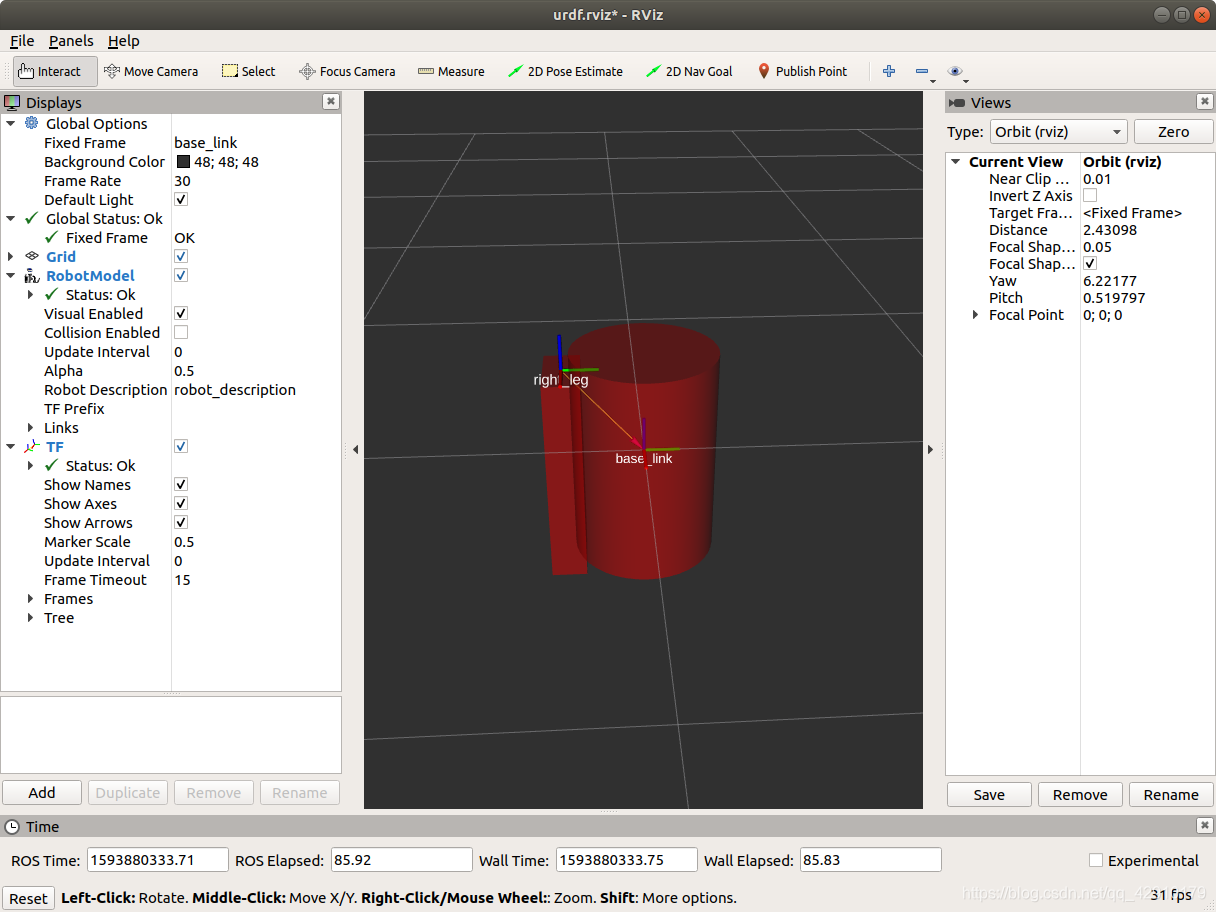Viewport: 1216px width, 912px height.
Task: Collapse right panel with arrow handle
Action: coord(930,450)
